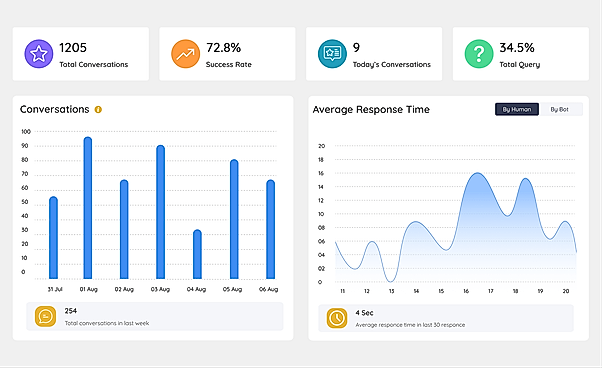This screenshot has width=602, height=368.
Task: Click the 34.5% total query value
Action: 517,48
